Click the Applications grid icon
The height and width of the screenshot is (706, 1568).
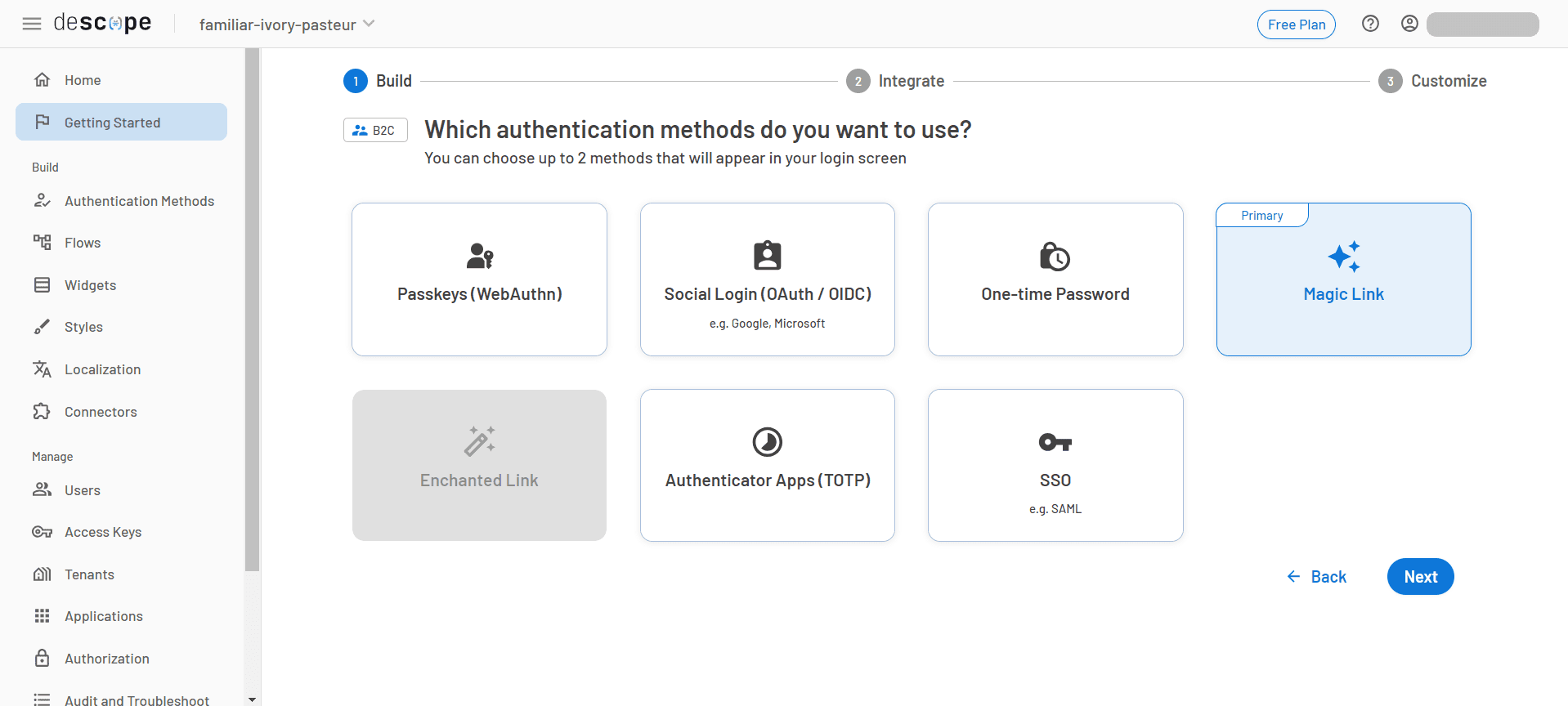pos(43,615)
